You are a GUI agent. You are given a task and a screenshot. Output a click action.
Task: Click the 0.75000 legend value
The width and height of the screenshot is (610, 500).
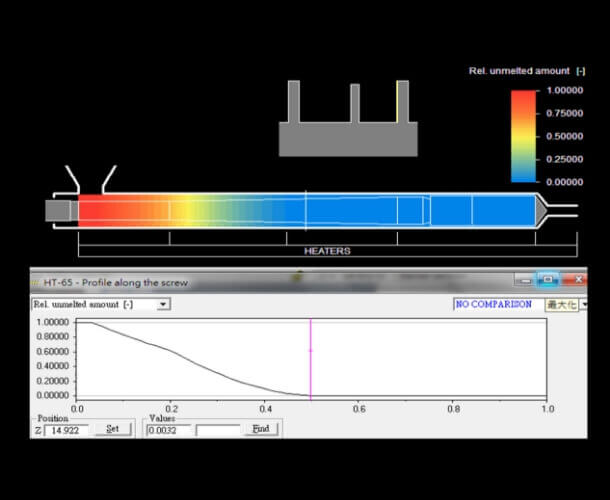point(564,113)
